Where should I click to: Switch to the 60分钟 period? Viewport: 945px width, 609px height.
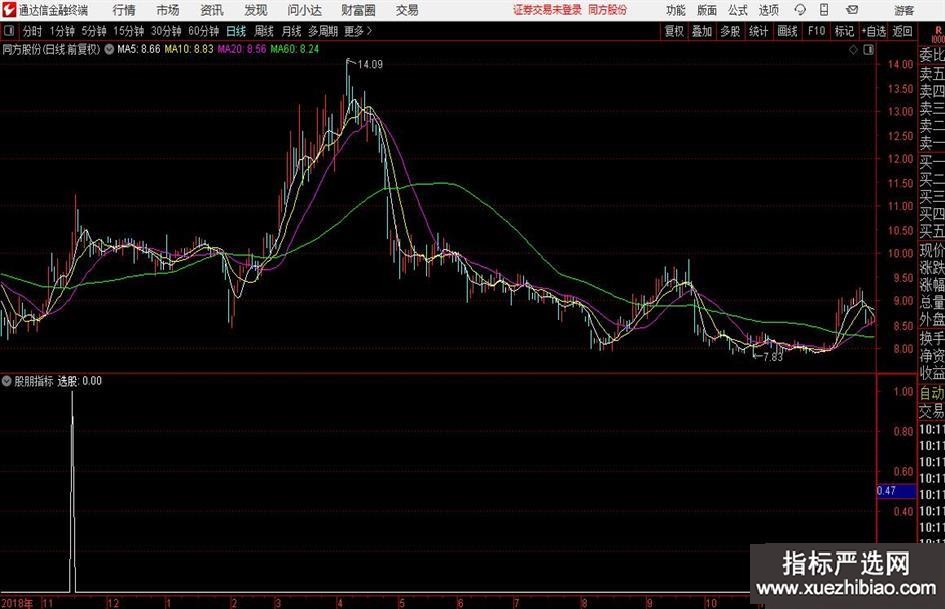tap(203, 31)
